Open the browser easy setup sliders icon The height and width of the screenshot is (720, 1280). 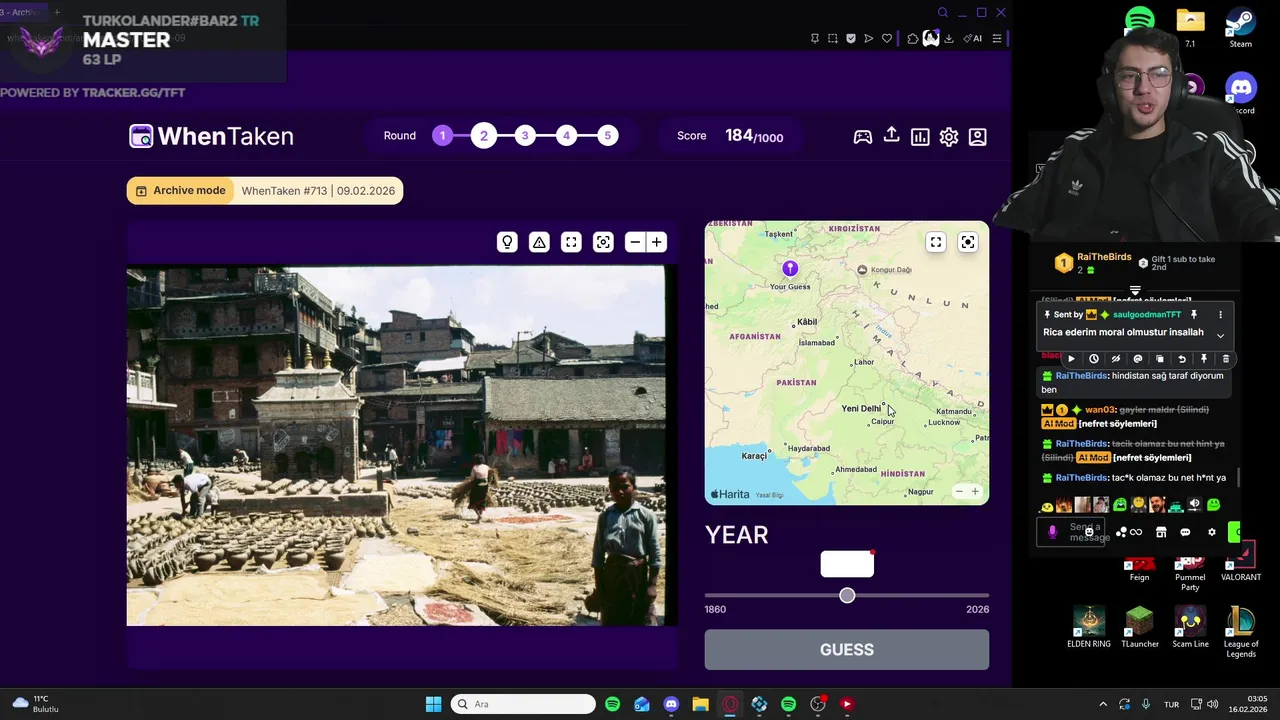tap(997, 38)
